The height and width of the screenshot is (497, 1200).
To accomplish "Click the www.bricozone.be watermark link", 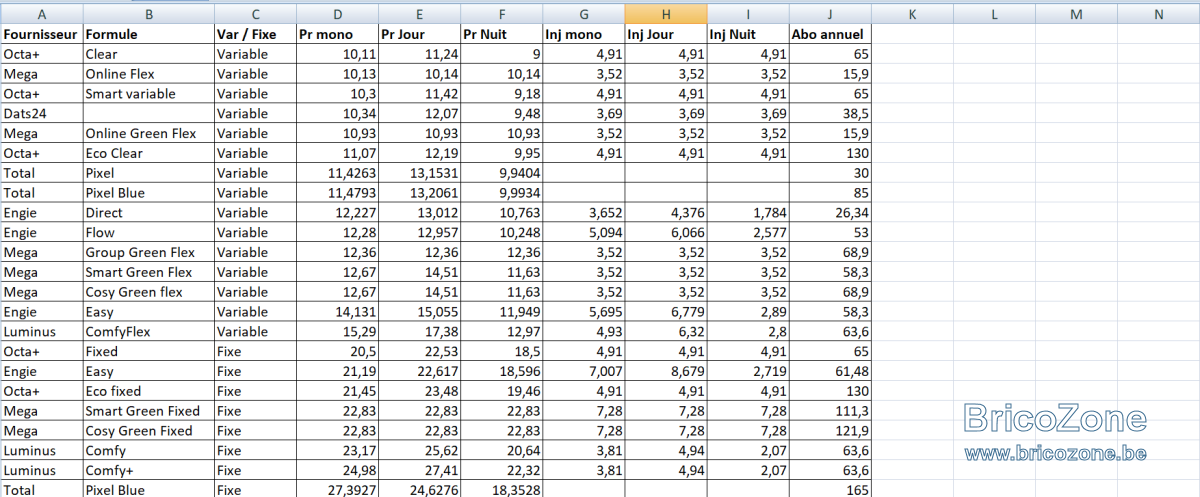I will [x=1055, y=453].
